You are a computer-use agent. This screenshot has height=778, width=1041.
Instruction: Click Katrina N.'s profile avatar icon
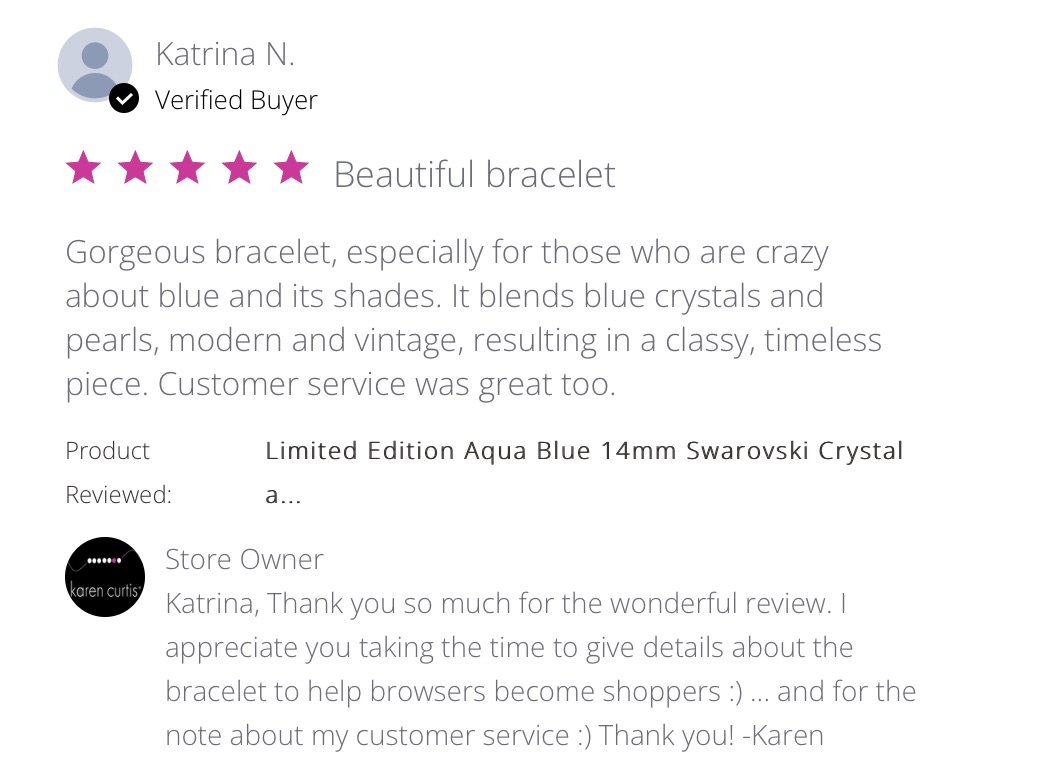click(95, 65)
